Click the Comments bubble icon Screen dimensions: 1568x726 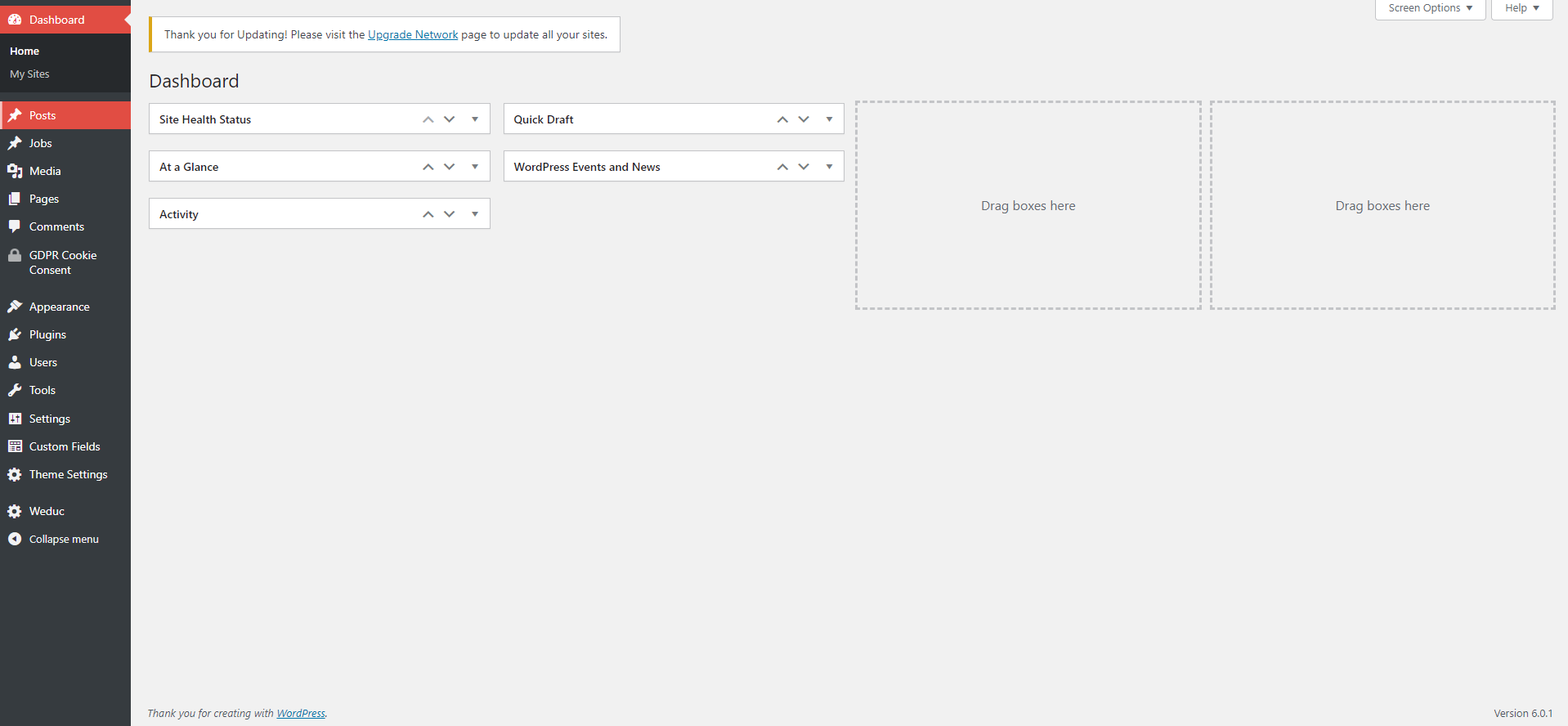15,226
